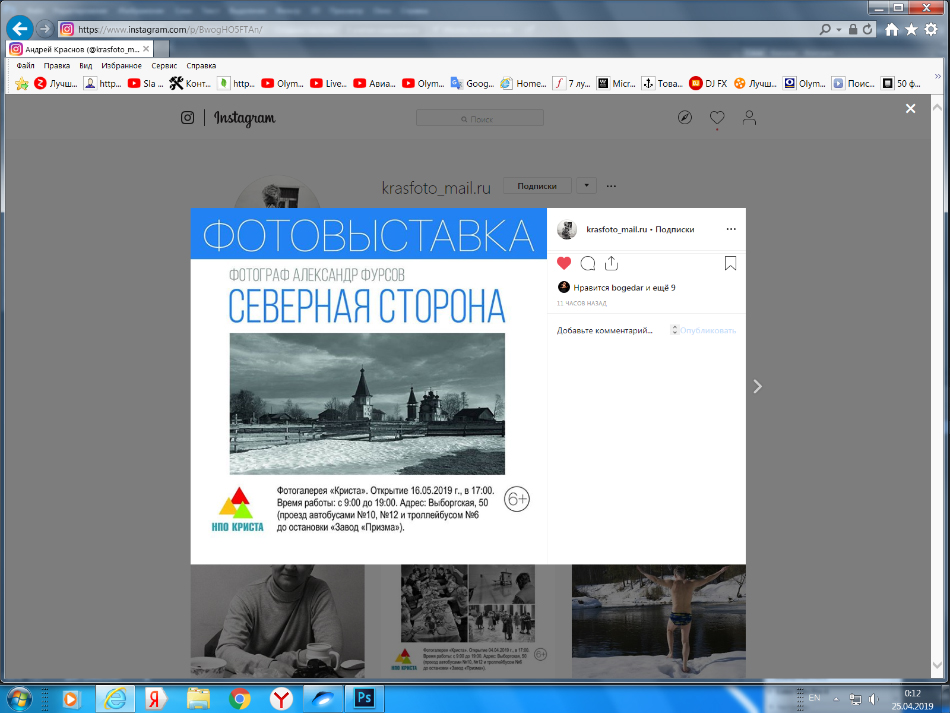Open the Файл menu

[25, 65]
